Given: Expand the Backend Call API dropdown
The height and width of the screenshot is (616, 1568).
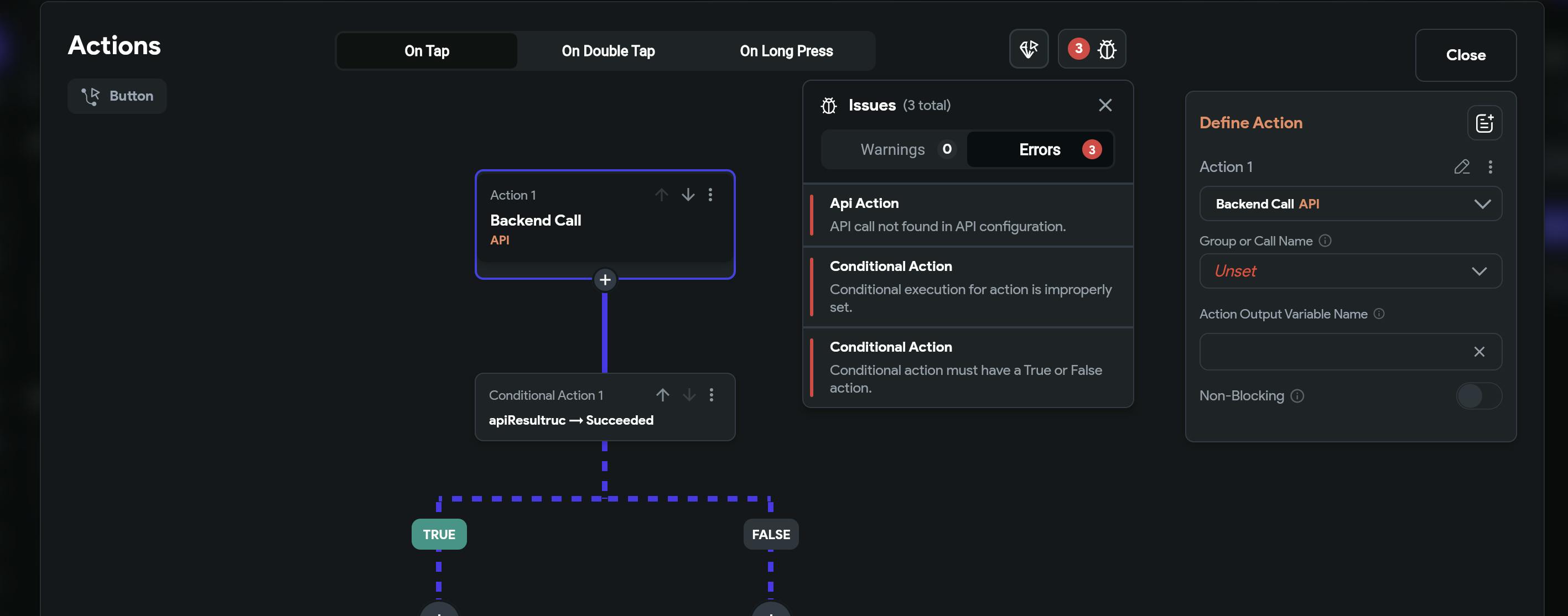Looking at the screenshot, I should tap(1350, 203).
